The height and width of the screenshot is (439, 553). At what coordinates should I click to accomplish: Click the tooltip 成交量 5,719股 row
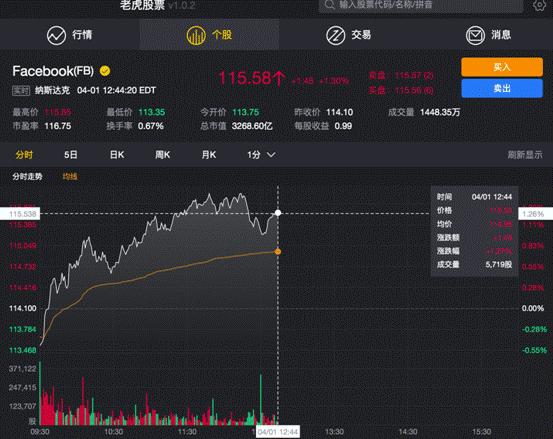point(474,264)
